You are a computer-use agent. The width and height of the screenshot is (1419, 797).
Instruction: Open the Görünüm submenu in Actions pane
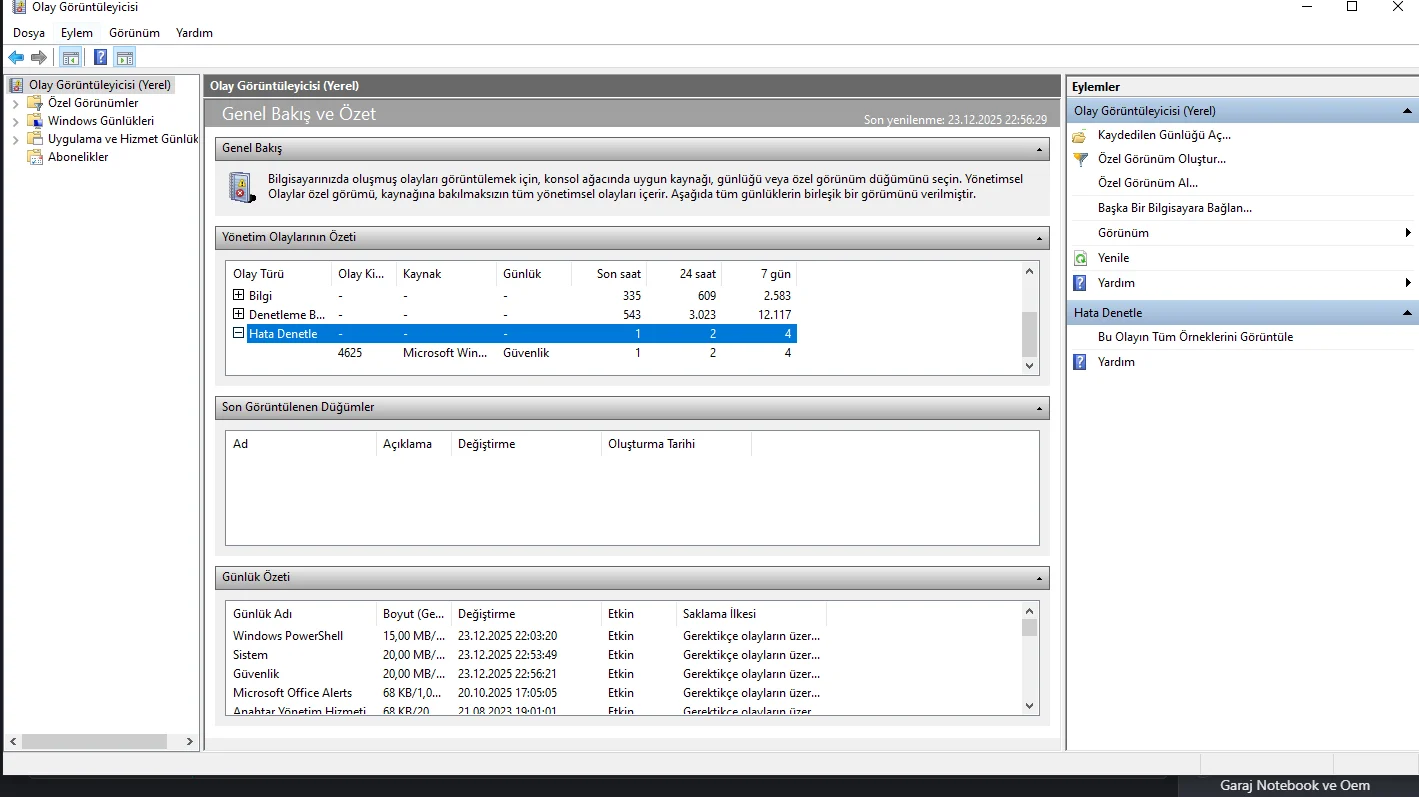coord(1242,233)
